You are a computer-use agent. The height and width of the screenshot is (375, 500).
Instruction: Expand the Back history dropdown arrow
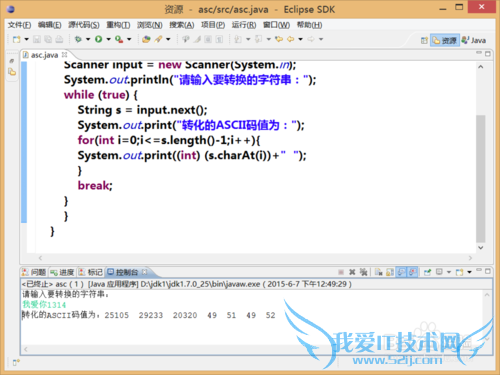point(300,39)
